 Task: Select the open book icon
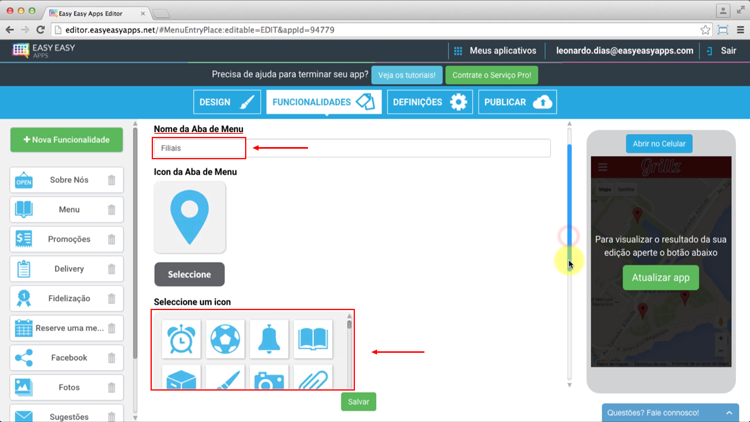[x=313, y=339]
